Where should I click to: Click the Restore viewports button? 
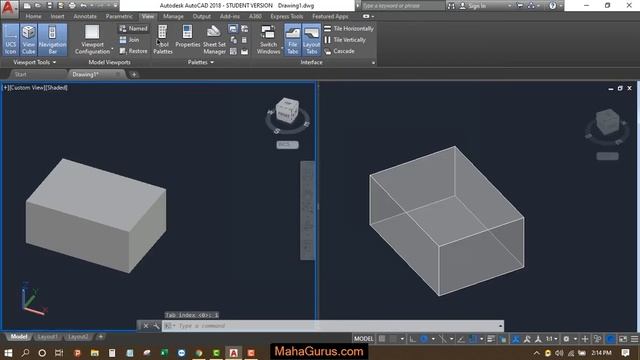point(133,51)
